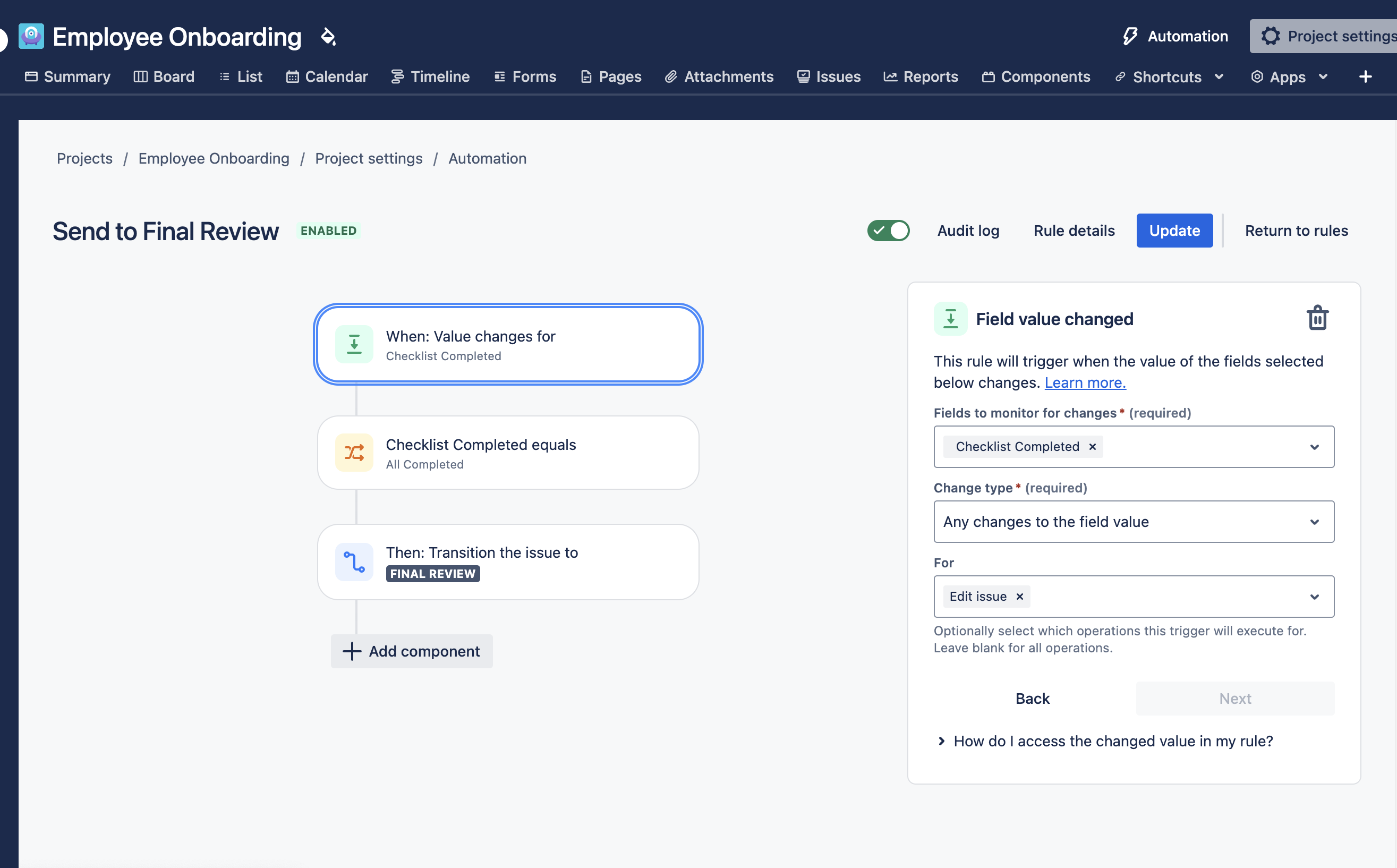Screen dimensions: 1397x868
Task: Click the orange shuffle condition icon
Action: 354,453
